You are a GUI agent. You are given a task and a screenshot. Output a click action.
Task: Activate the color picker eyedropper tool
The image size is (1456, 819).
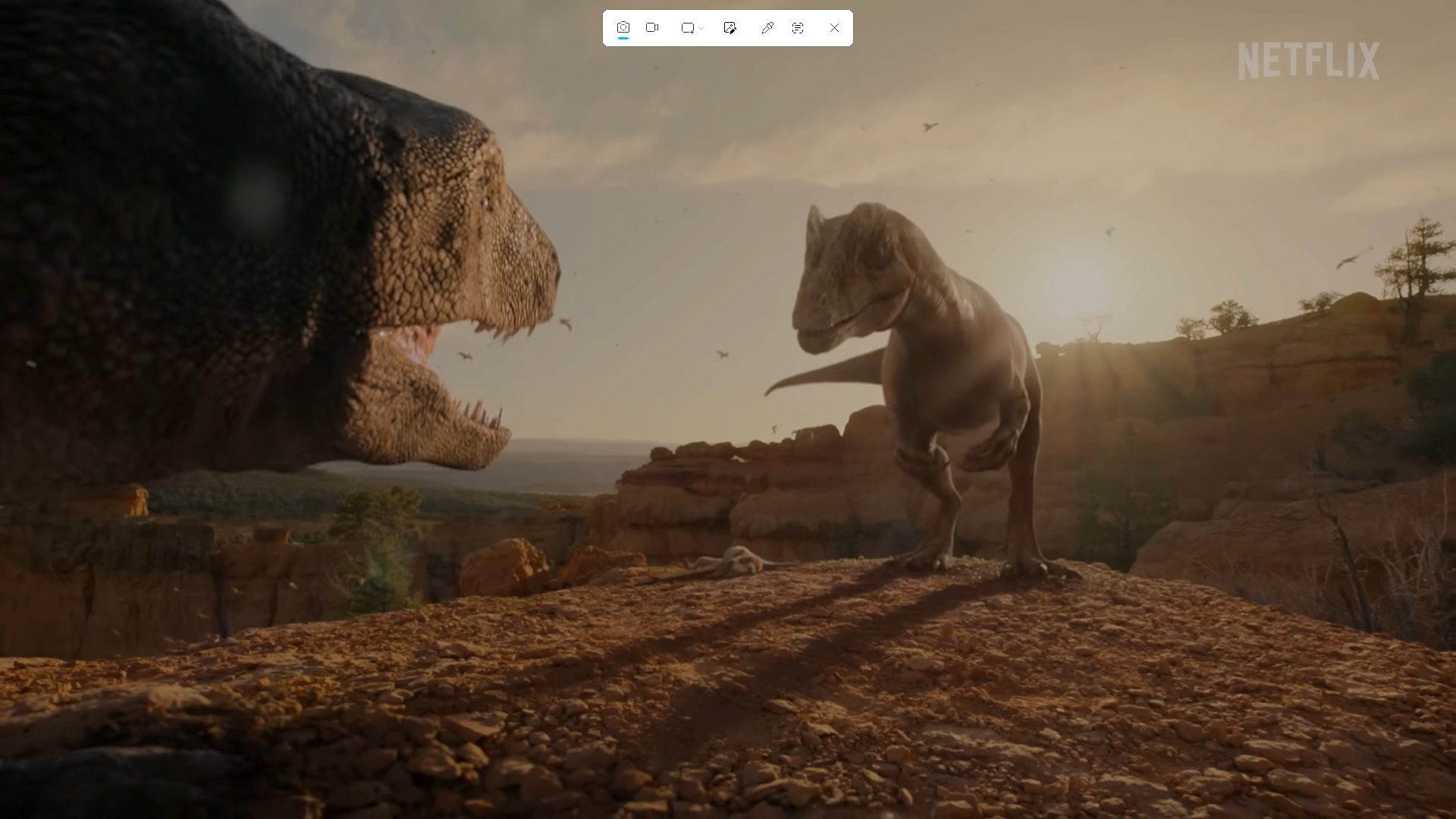(x=767, y=28)
